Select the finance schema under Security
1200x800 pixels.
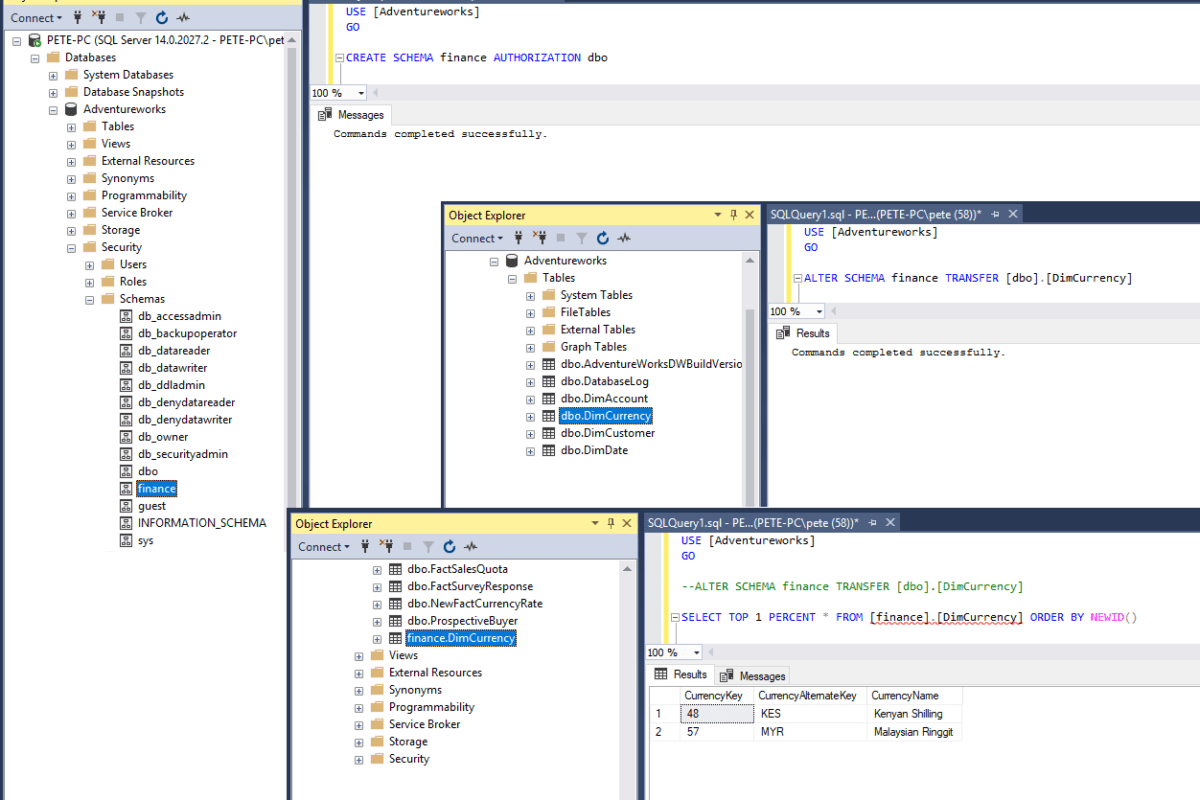pyautogui.click(x=156, y=488)
